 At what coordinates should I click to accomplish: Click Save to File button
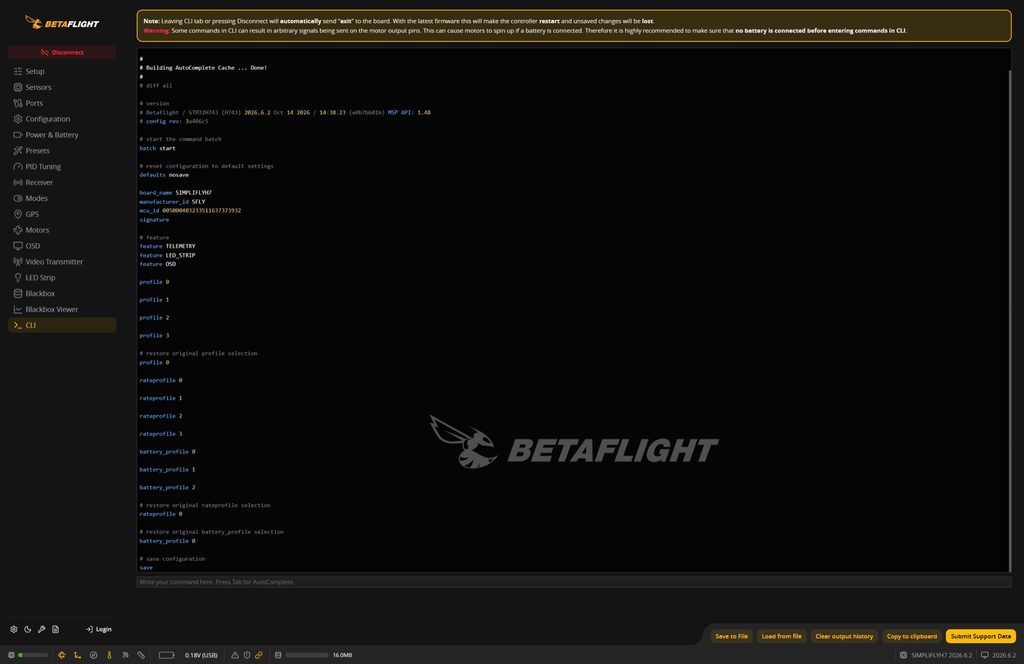731,636
